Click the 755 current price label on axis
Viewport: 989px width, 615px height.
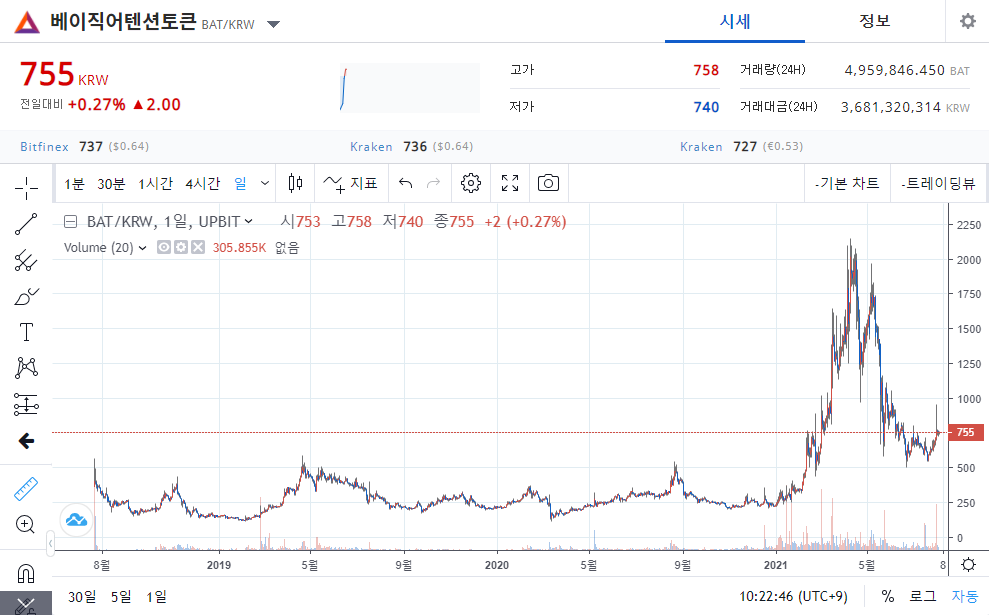click(966, 432)
